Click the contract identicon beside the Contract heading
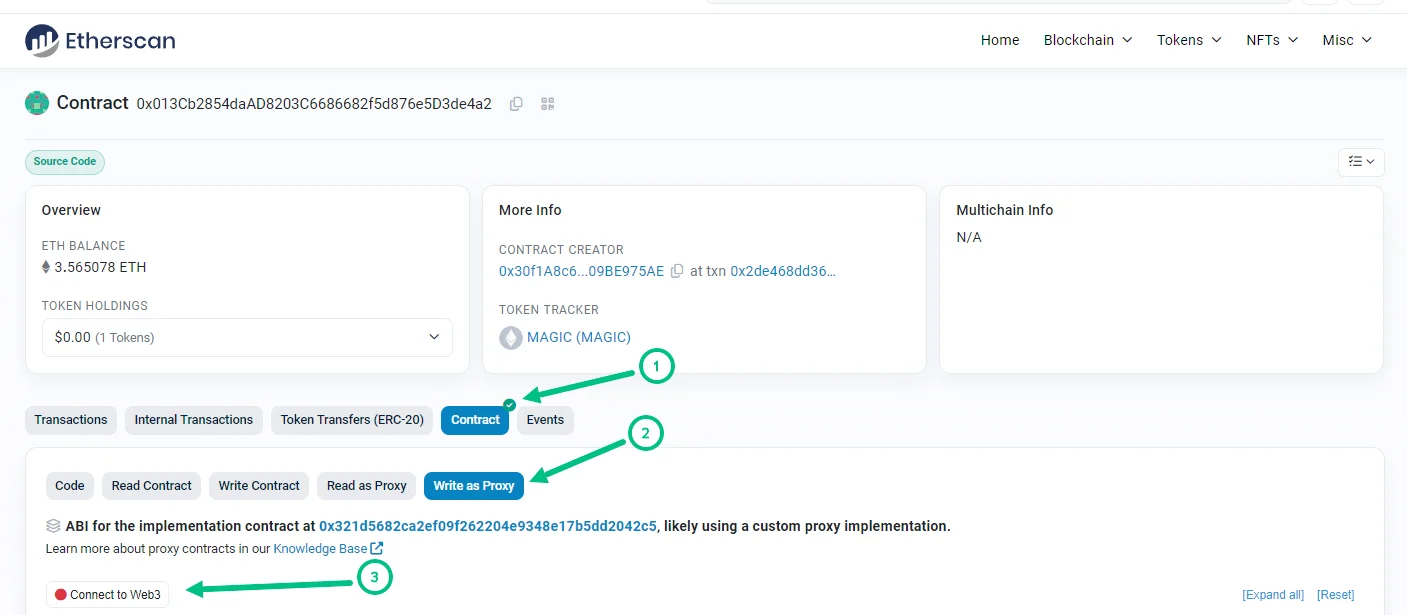Image resolution: width=1407 pixels, height=615 pixels. (37, 103)
